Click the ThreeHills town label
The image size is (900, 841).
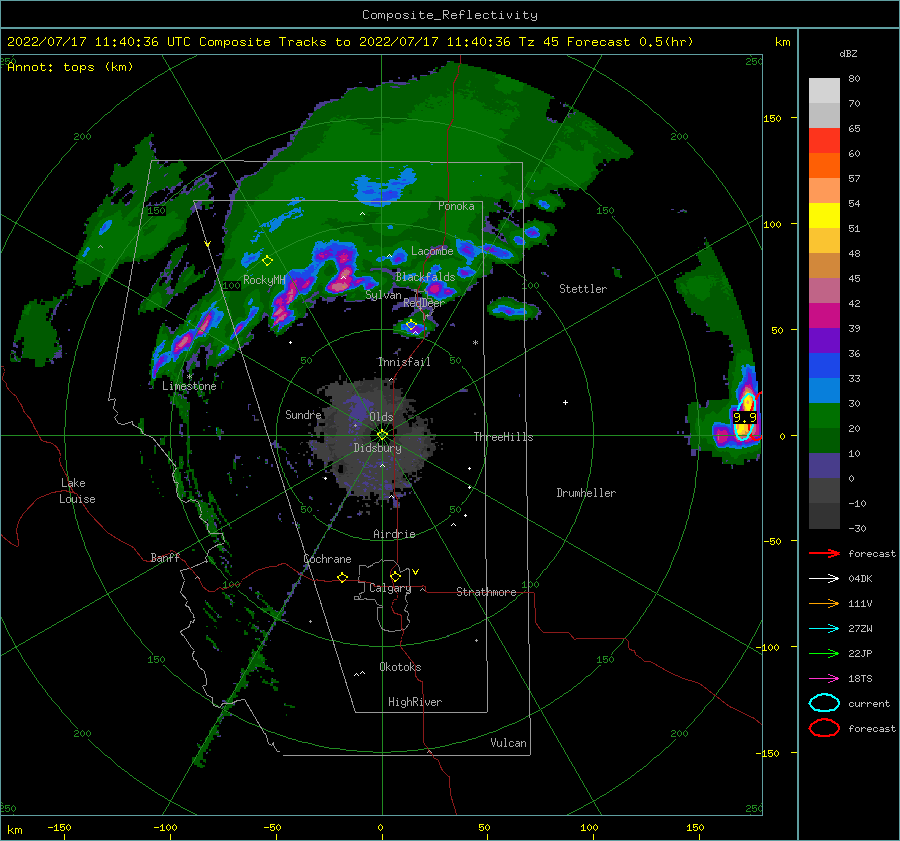click(503, 437)
